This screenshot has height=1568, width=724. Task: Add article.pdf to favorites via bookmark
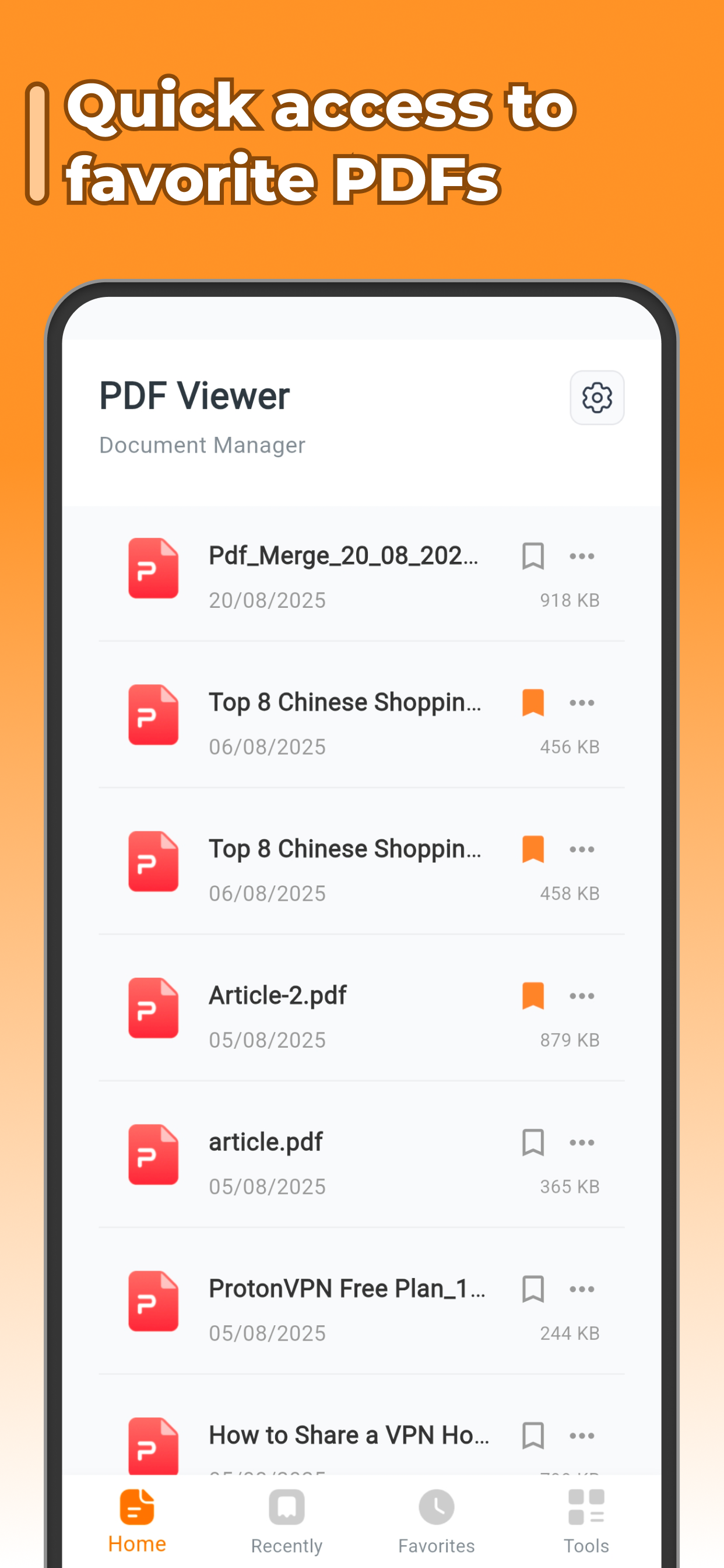click(x=532, y=1143)
